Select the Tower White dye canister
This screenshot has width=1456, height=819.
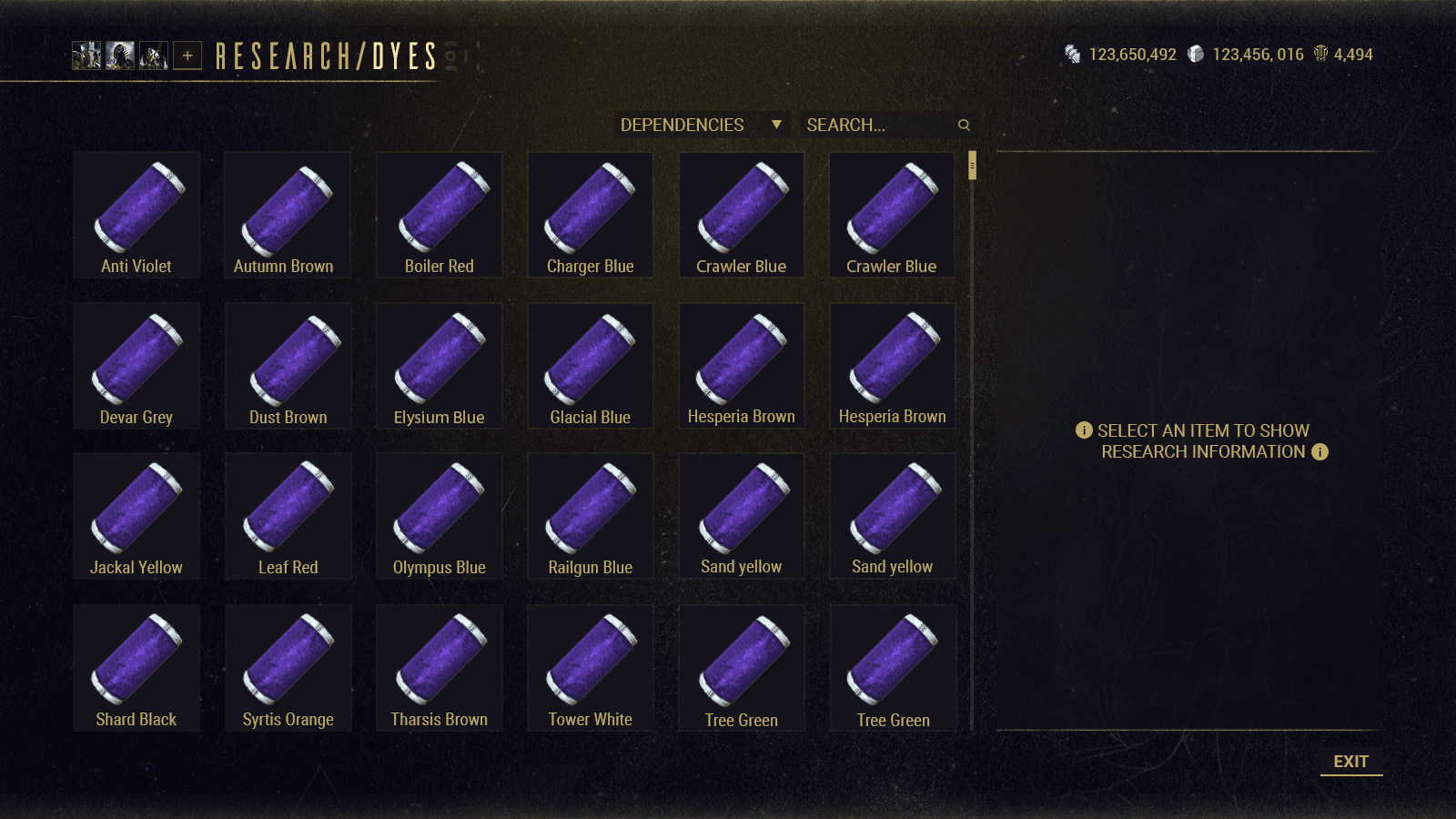point(590,668)
